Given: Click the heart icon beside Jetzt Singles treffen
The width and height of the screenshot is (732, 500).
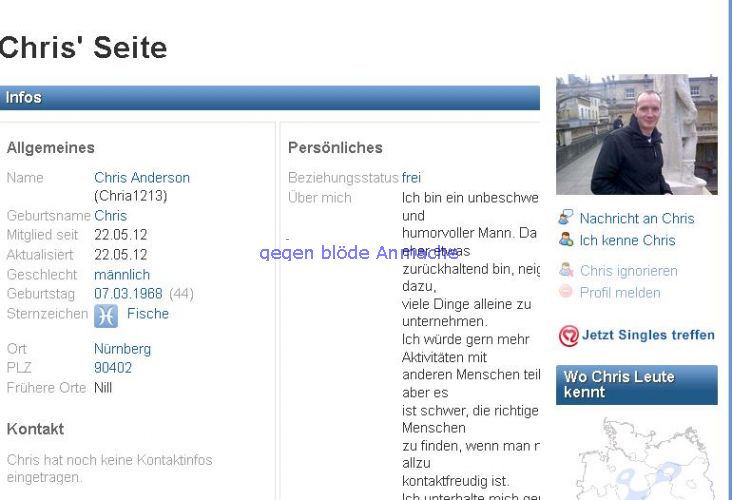Looking at the screenshot, I should [568, 336].
